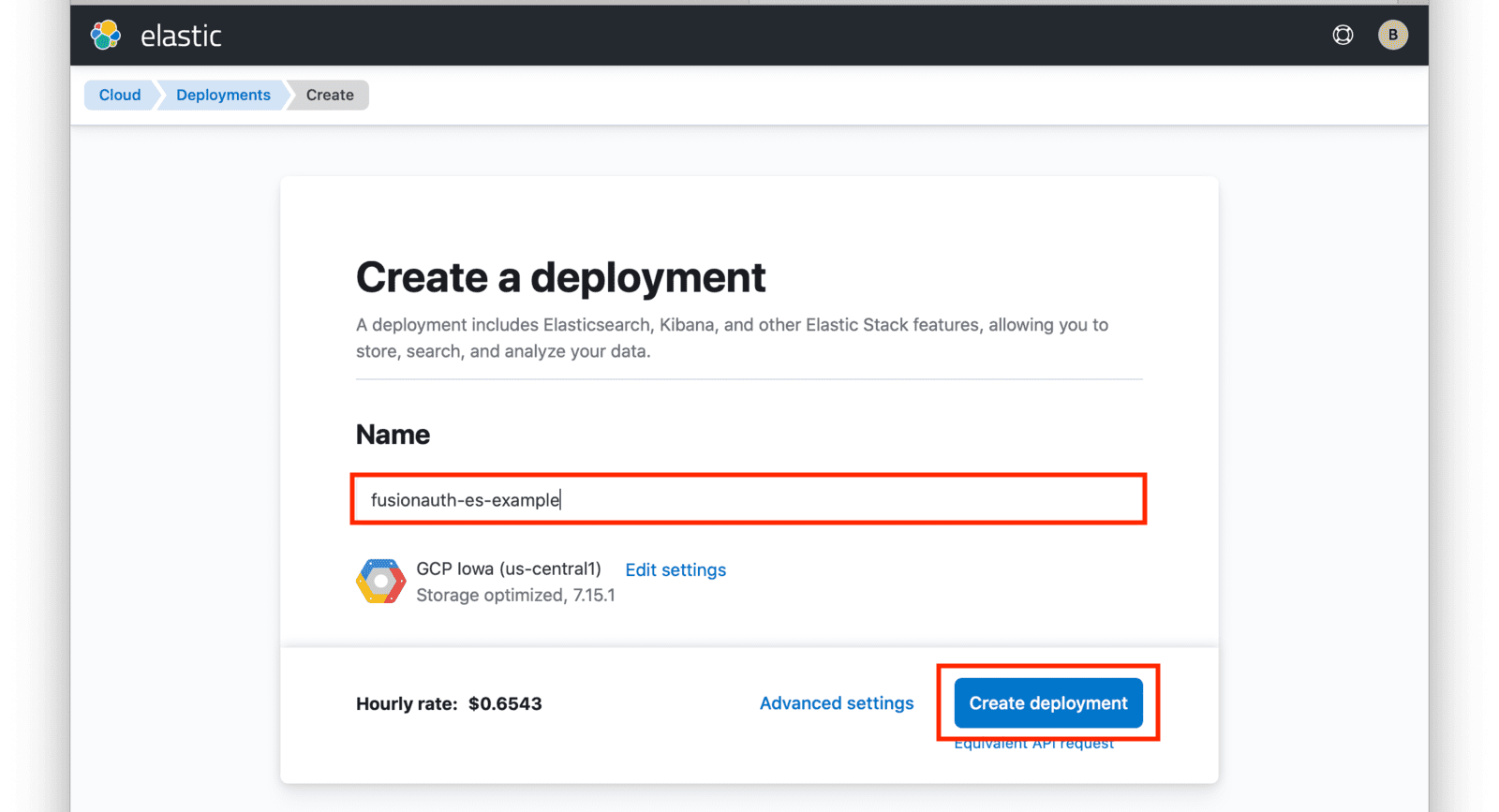The height and width of the screenshot is (812, 1499).
Task: Click the Create breadcrumb
Action: (330, 95)
